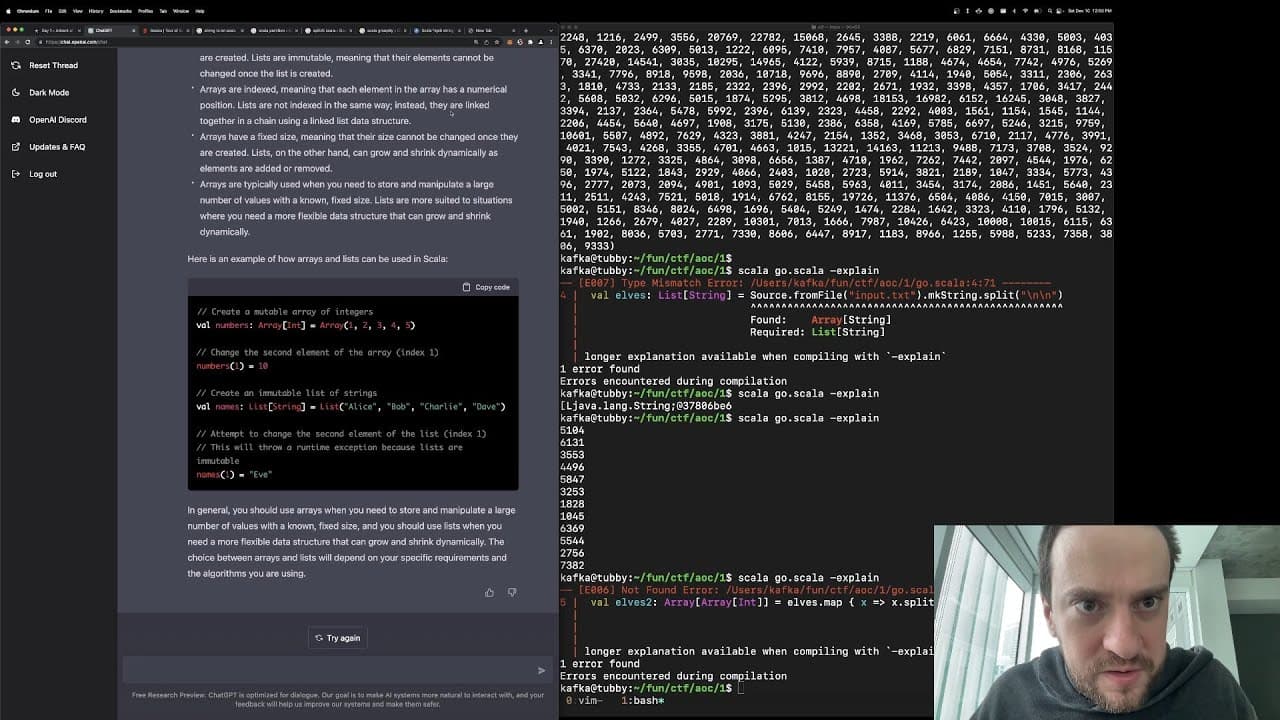This screenshot has height=720, width=1280.
Task: Click the browser reload page icon
Action: 28,42
